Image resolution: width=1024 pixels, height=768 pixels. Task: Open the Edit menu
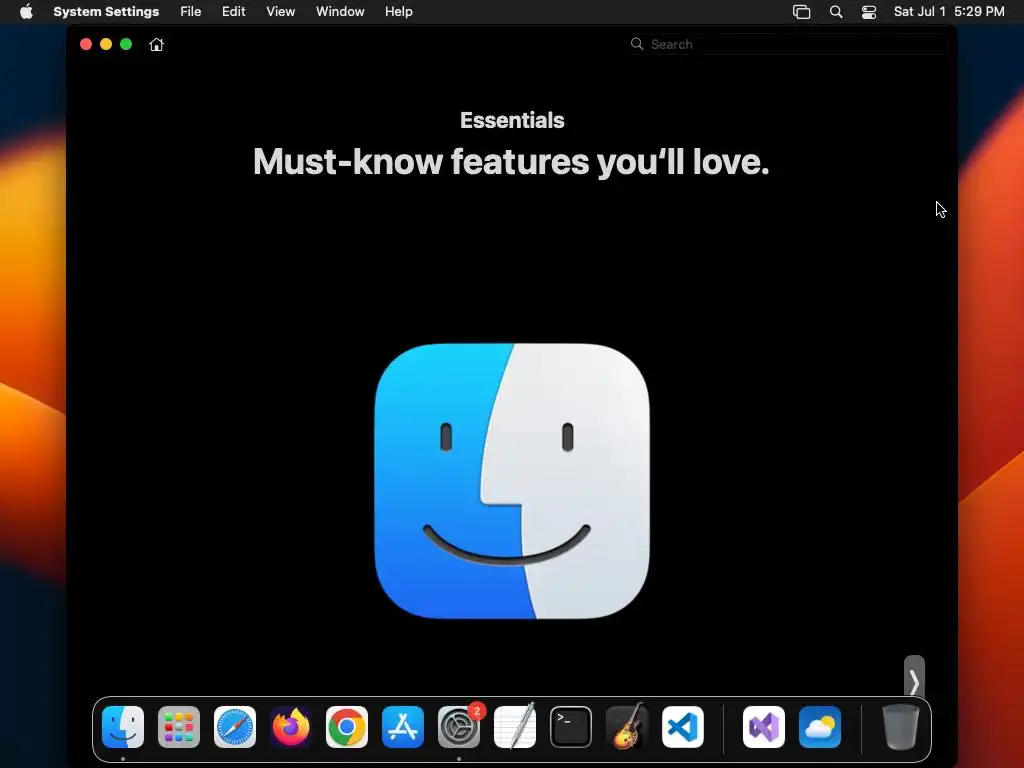pos(233,11)
